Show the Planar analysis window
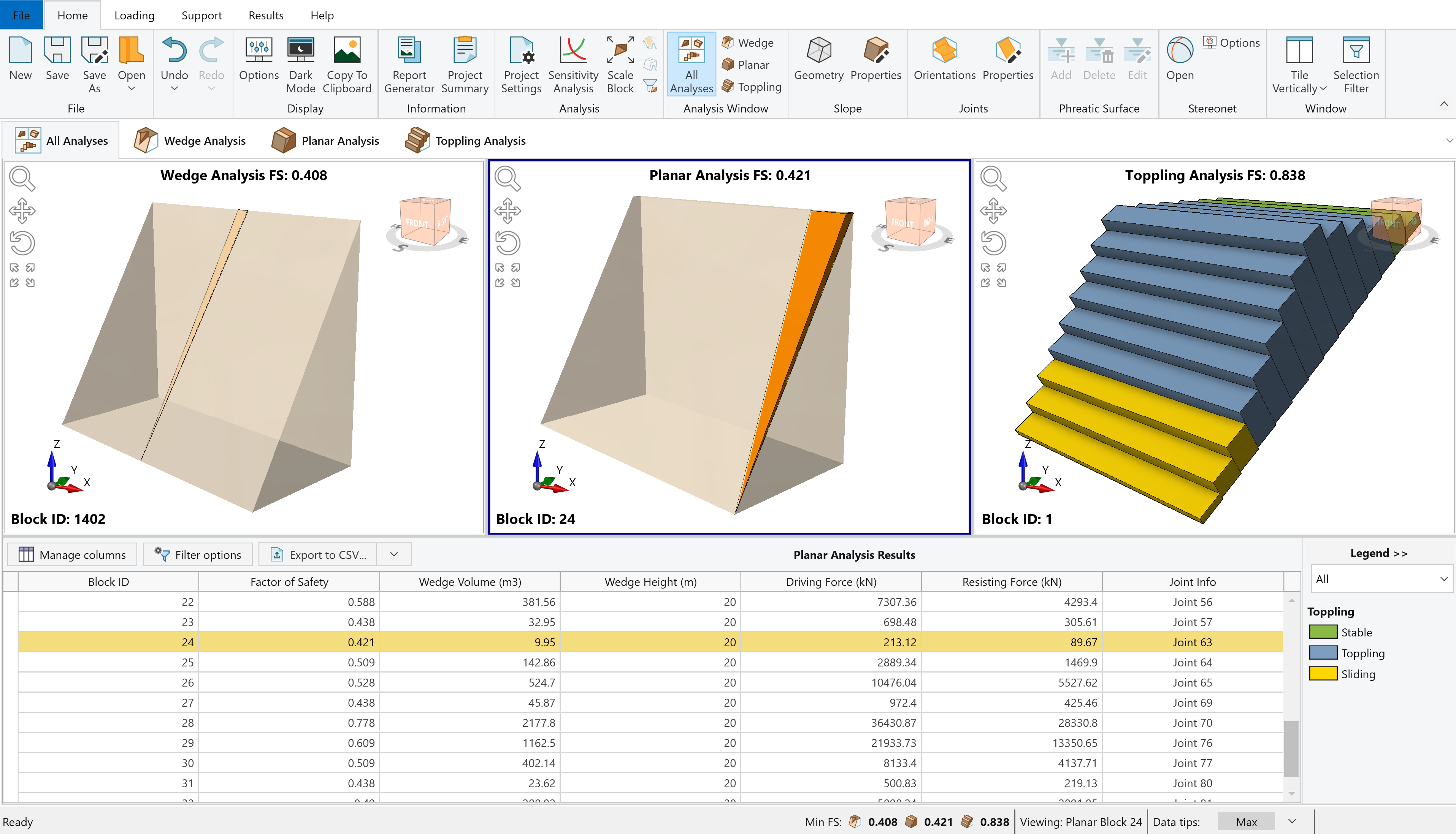Viewport: 1456px width, 834px height. click(745, 65)
